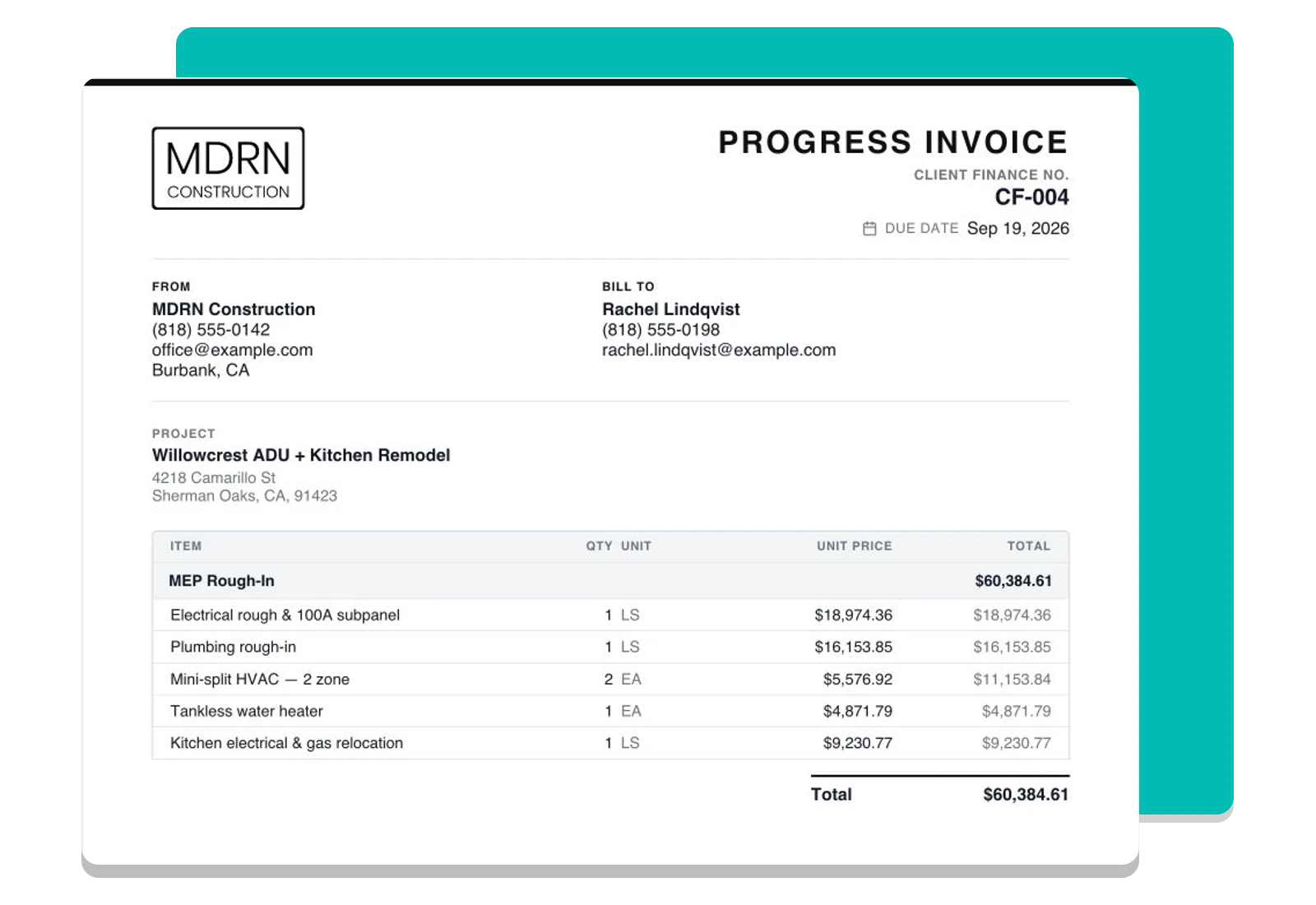Click the $9,230.77 unit price cell
The image size is (1316, 905).
[x=858, y=744]
